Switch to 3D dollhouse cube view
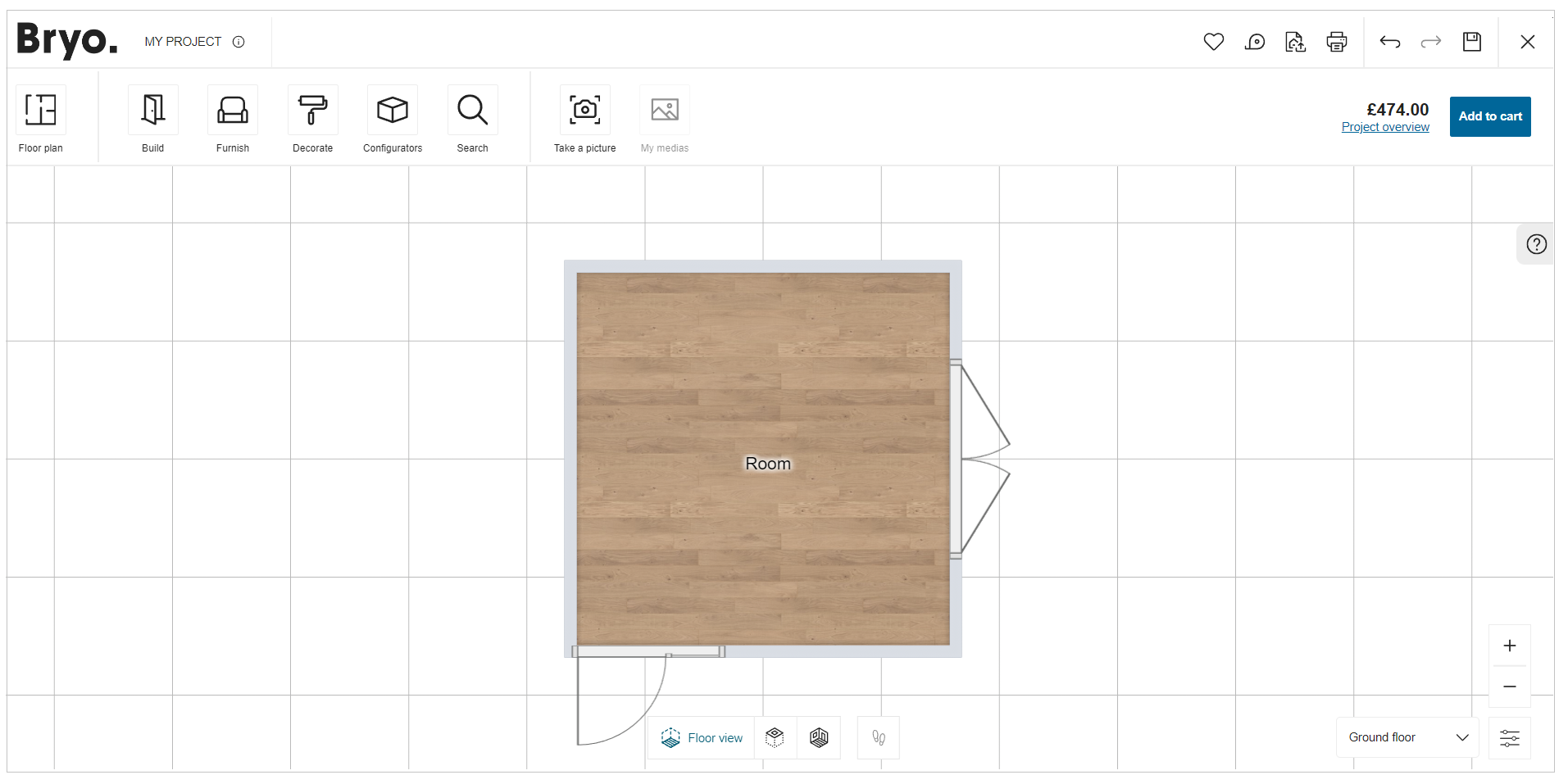 point(775,737)
